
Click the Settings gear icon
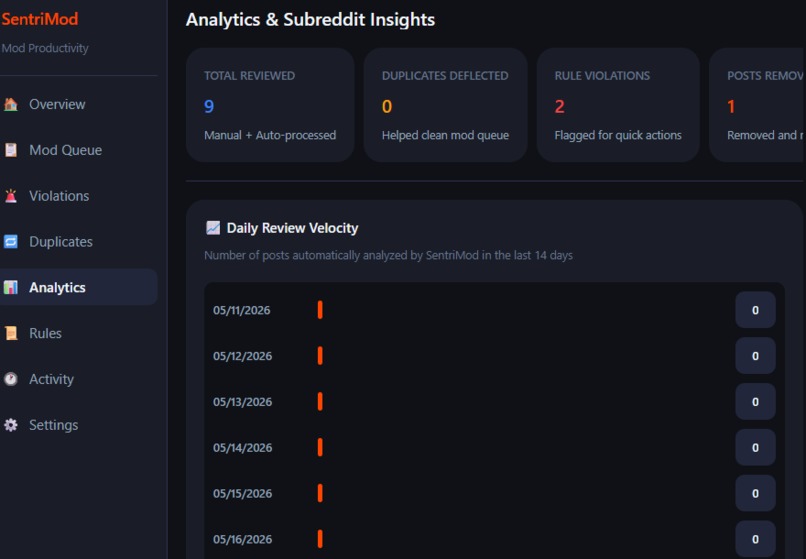[10, 425]
